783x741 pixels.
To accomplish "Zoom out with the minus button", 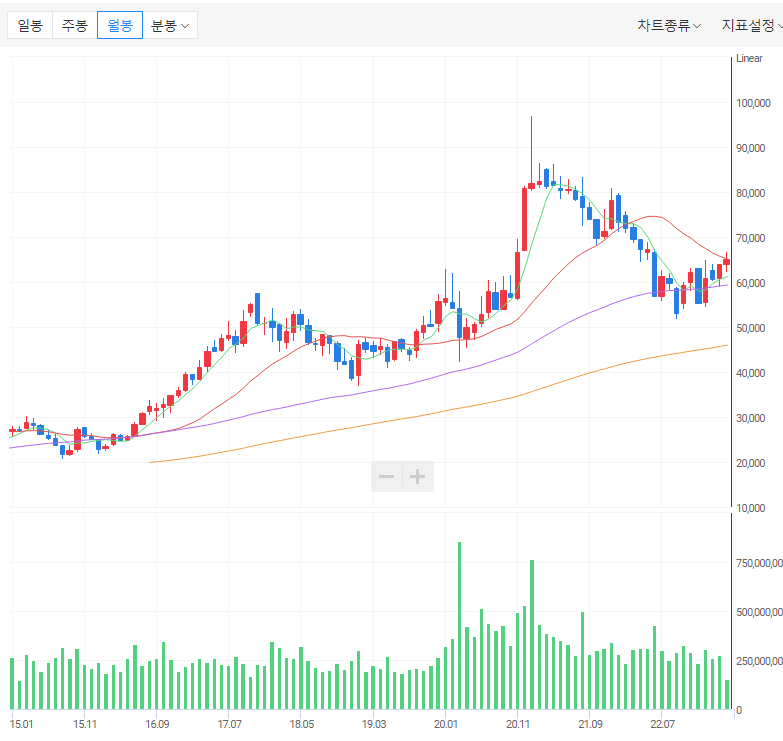I will tap(387, 476).
